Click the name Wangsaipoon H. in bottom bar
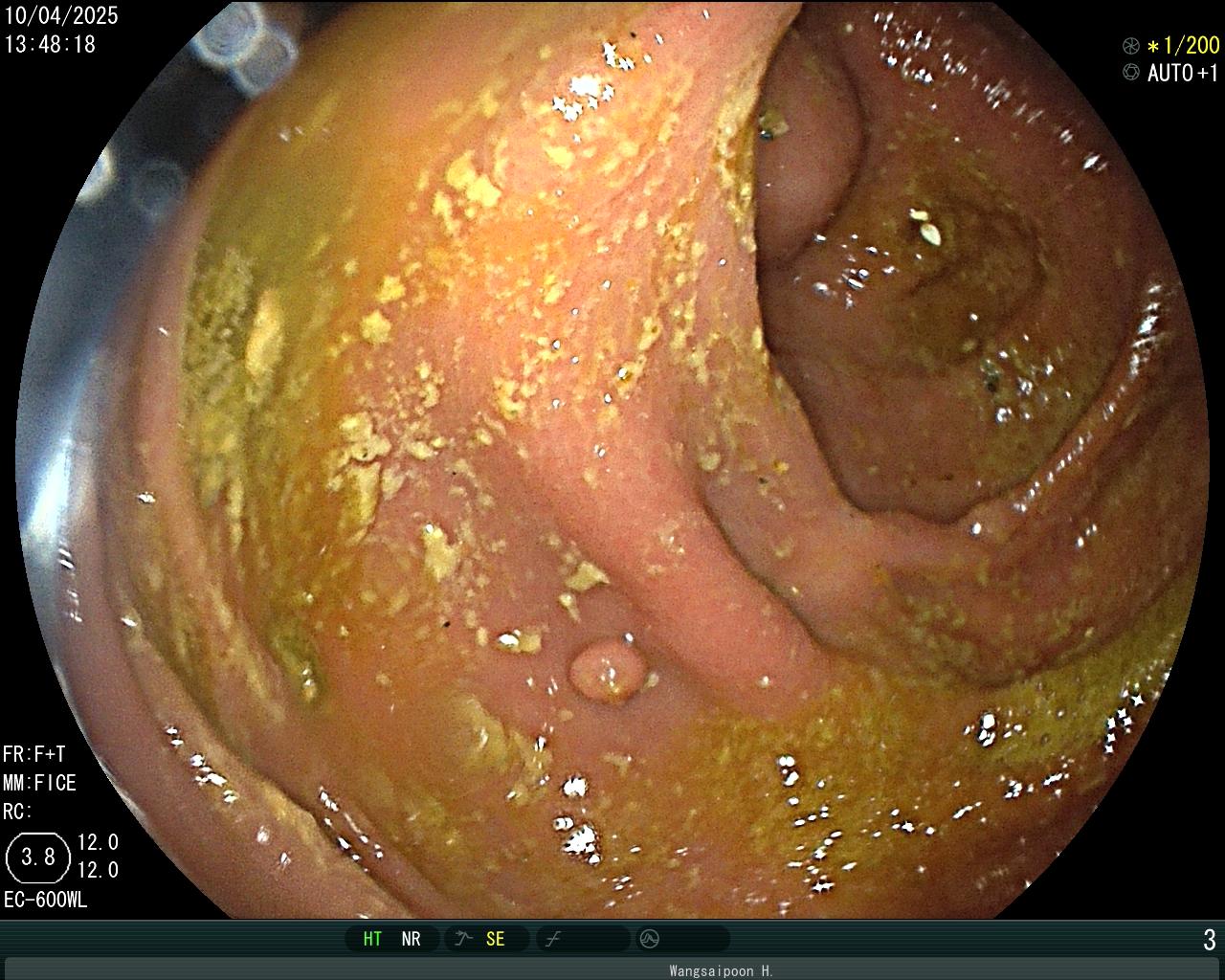Image resolution: width=1225 pixels, height=980 pixels. pos(722,970)
